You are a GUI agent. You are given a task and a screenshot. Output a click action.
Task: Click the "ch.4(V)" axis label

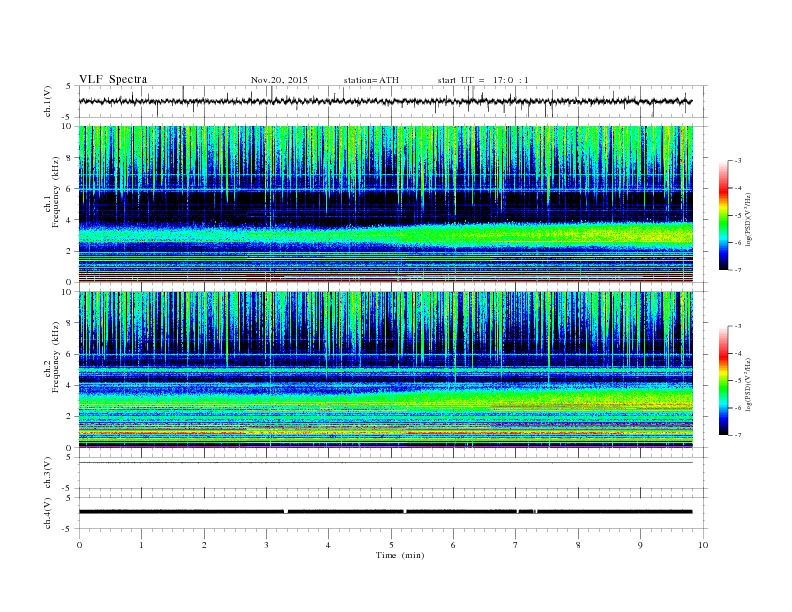point(48,513)
